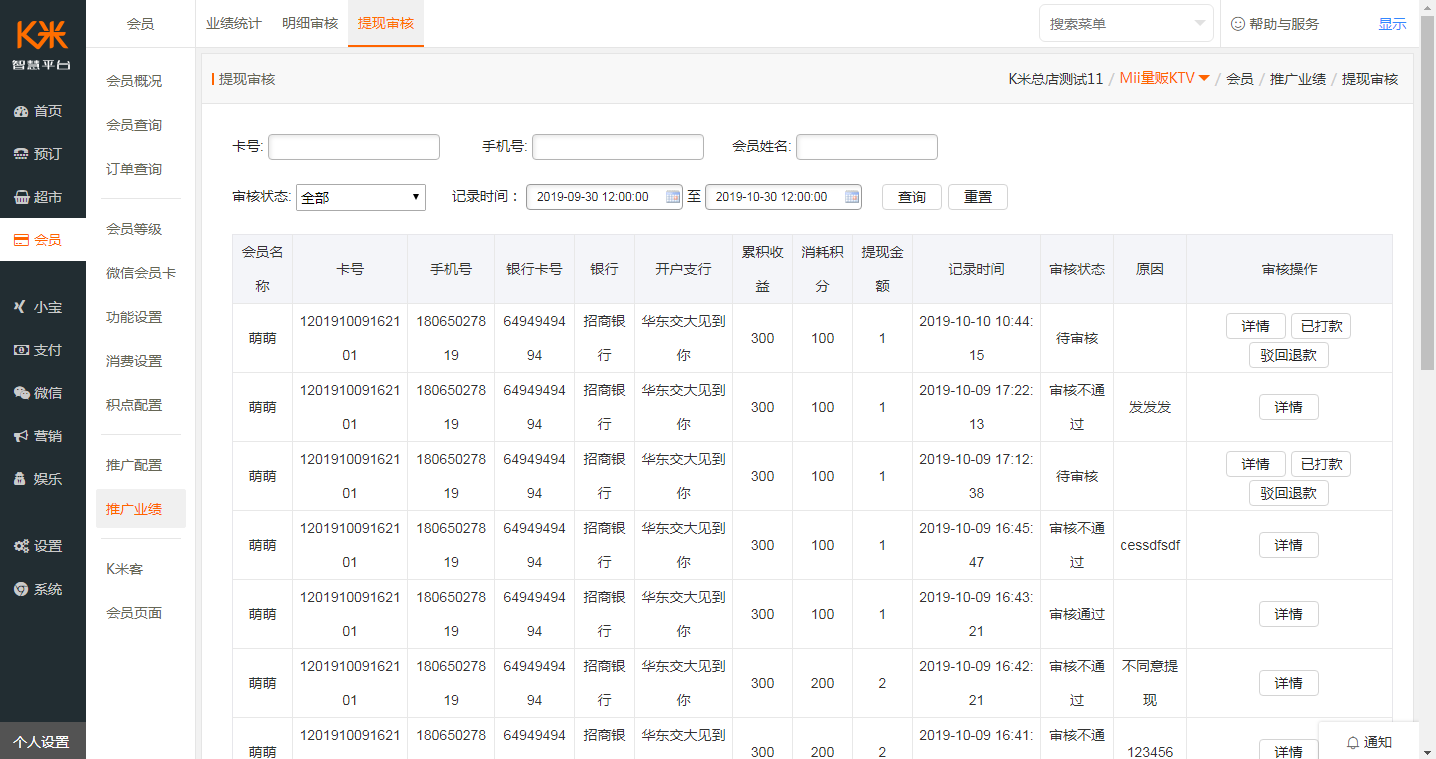Open 订单查询 in the submenu
This screenshot has width=1436, height=759.
tap(134, 169)
